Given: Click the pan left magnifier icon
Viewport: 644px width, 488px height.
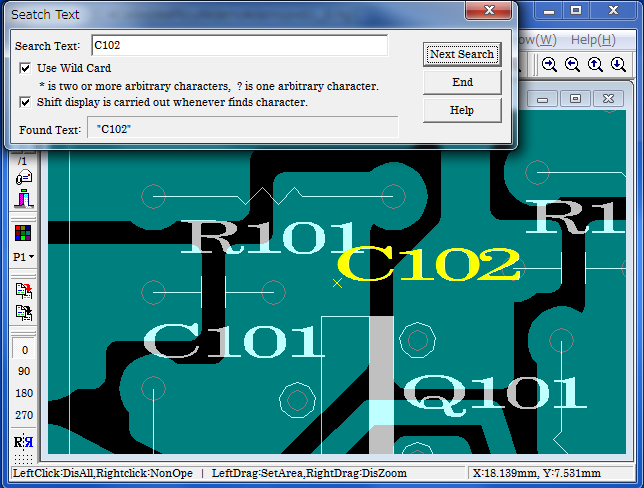Looking at the screenshot, I should (x=573, y=64).
